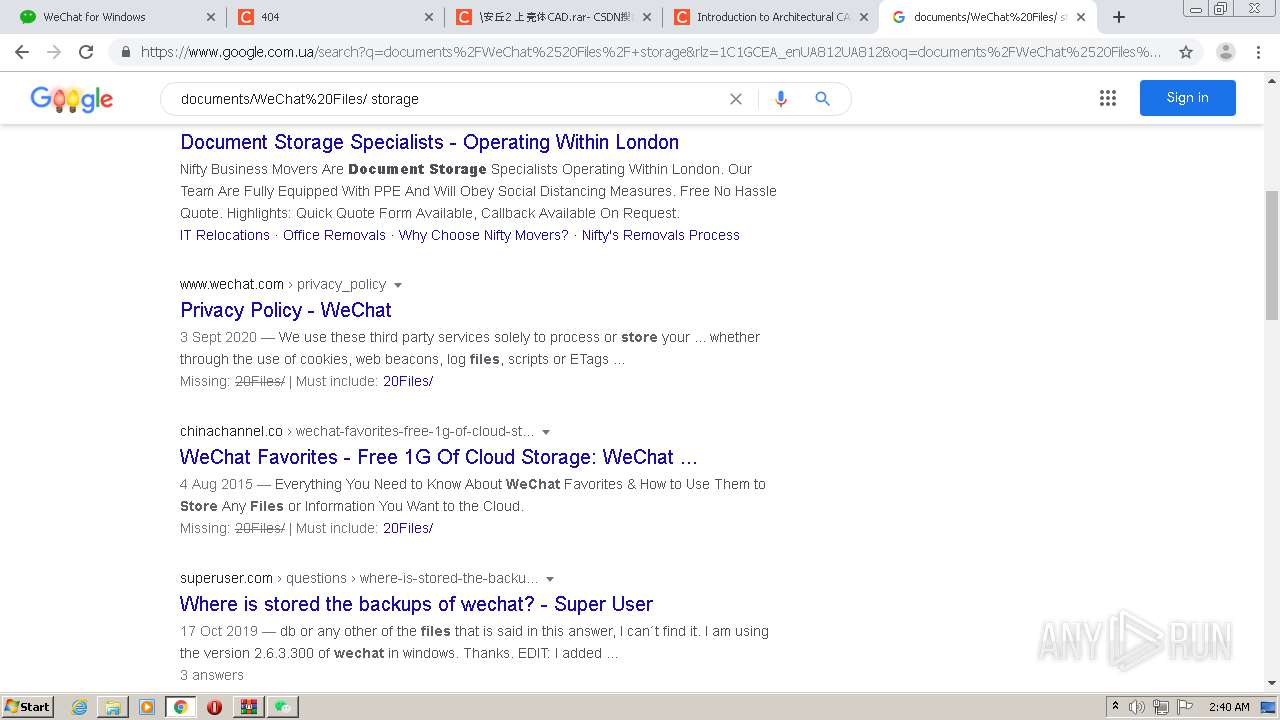Open IT Relocations sitelink
Viewport: 1280px width, 720px height.
[225, 235]
